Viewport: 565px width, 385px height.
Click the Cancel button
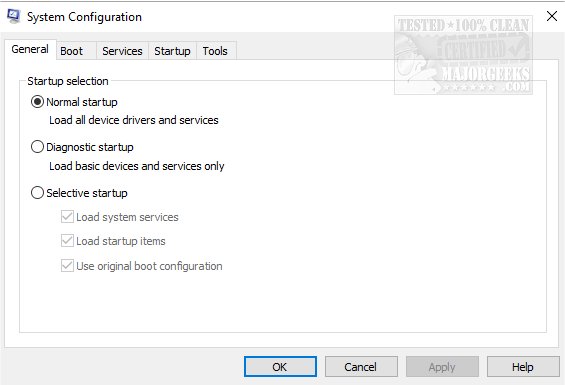[x=361, y=367]
